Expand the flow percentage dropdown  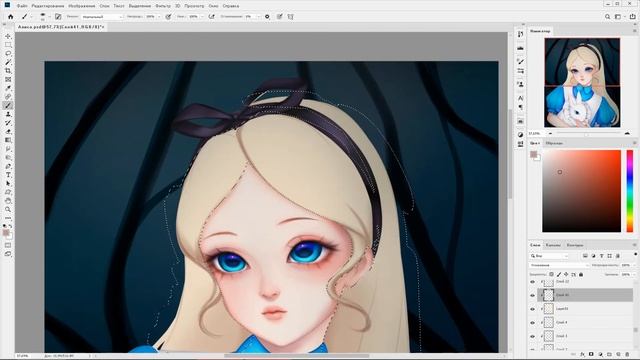(x=202, y=17)
